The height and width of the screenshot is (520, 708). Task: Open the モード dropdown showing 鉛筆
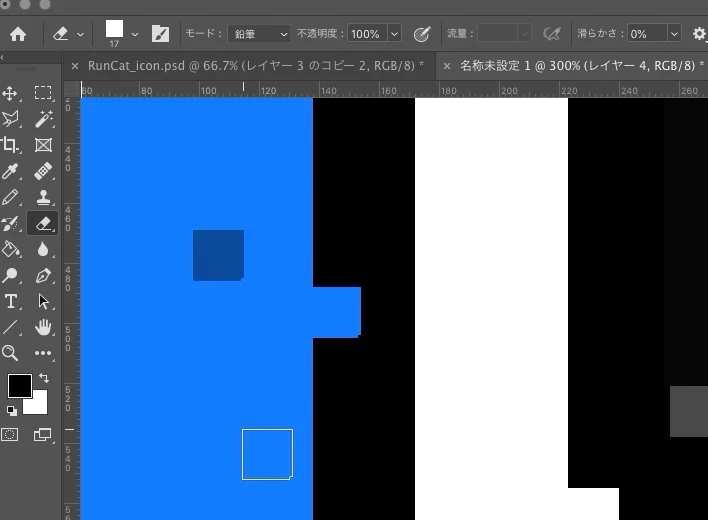[259, 34]
